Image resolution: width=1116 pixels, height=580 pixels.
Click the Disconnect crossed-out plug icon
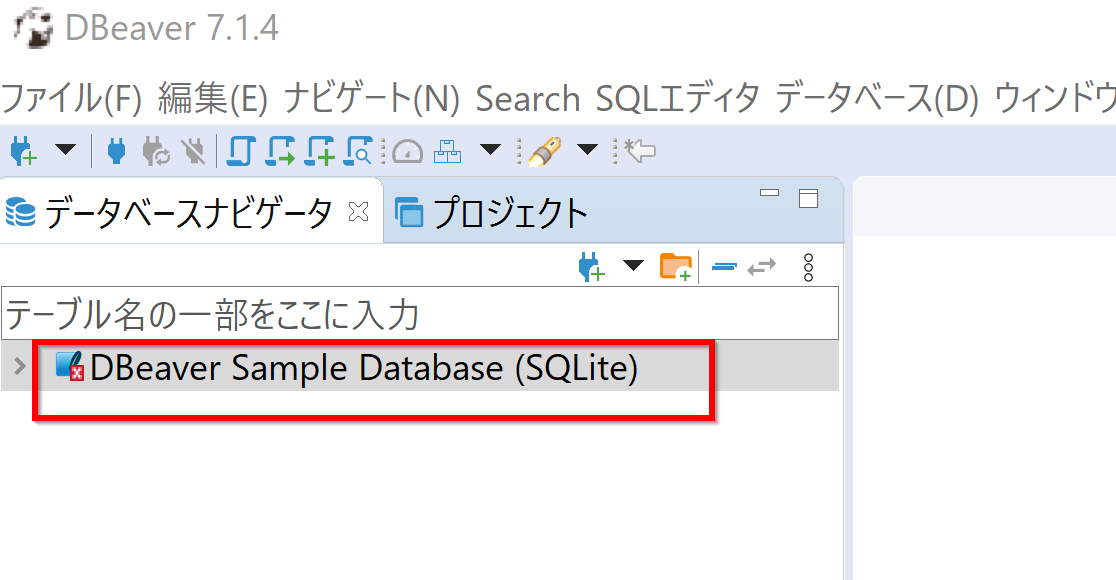[193, 151]
